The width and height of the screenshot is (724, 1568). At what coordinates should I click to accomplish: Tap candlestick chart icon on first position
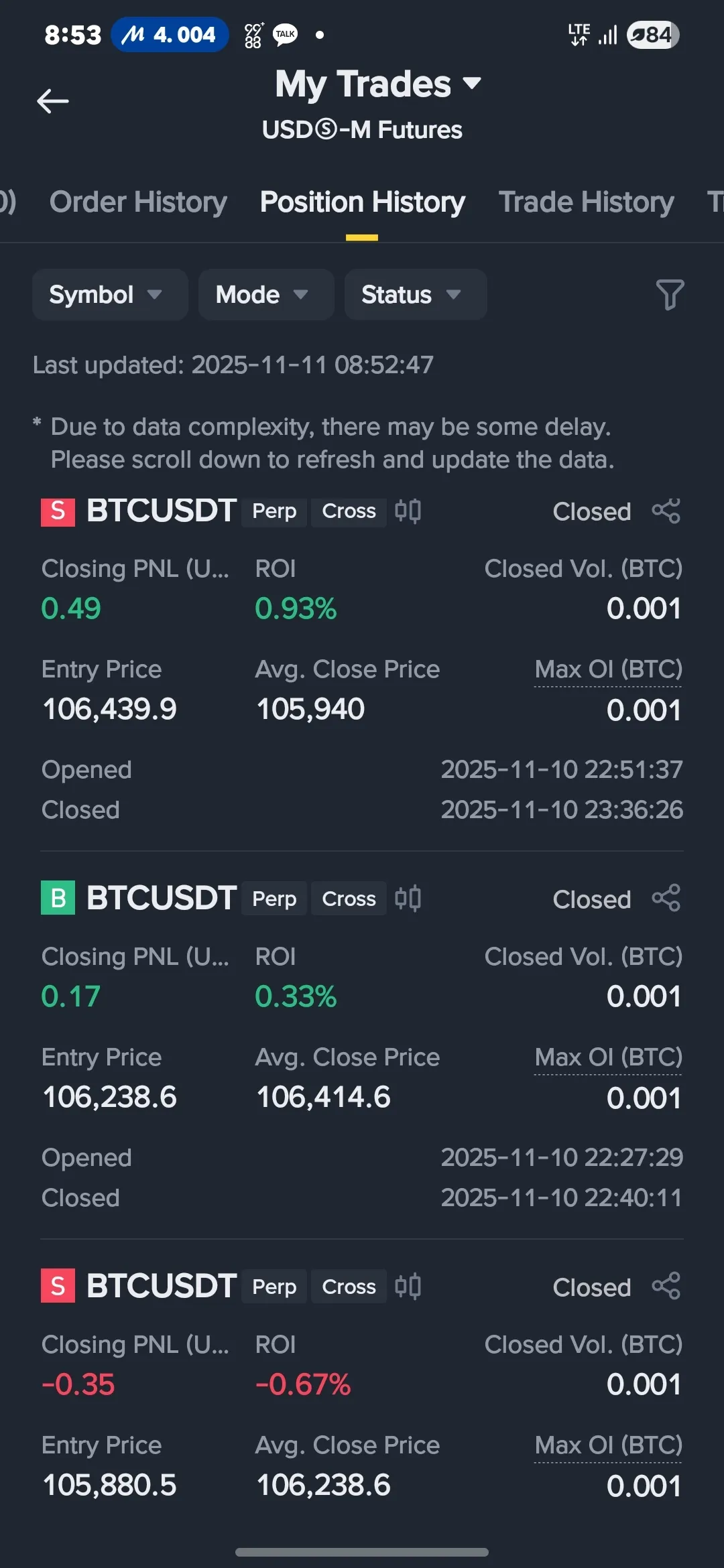tap(408, 511)
